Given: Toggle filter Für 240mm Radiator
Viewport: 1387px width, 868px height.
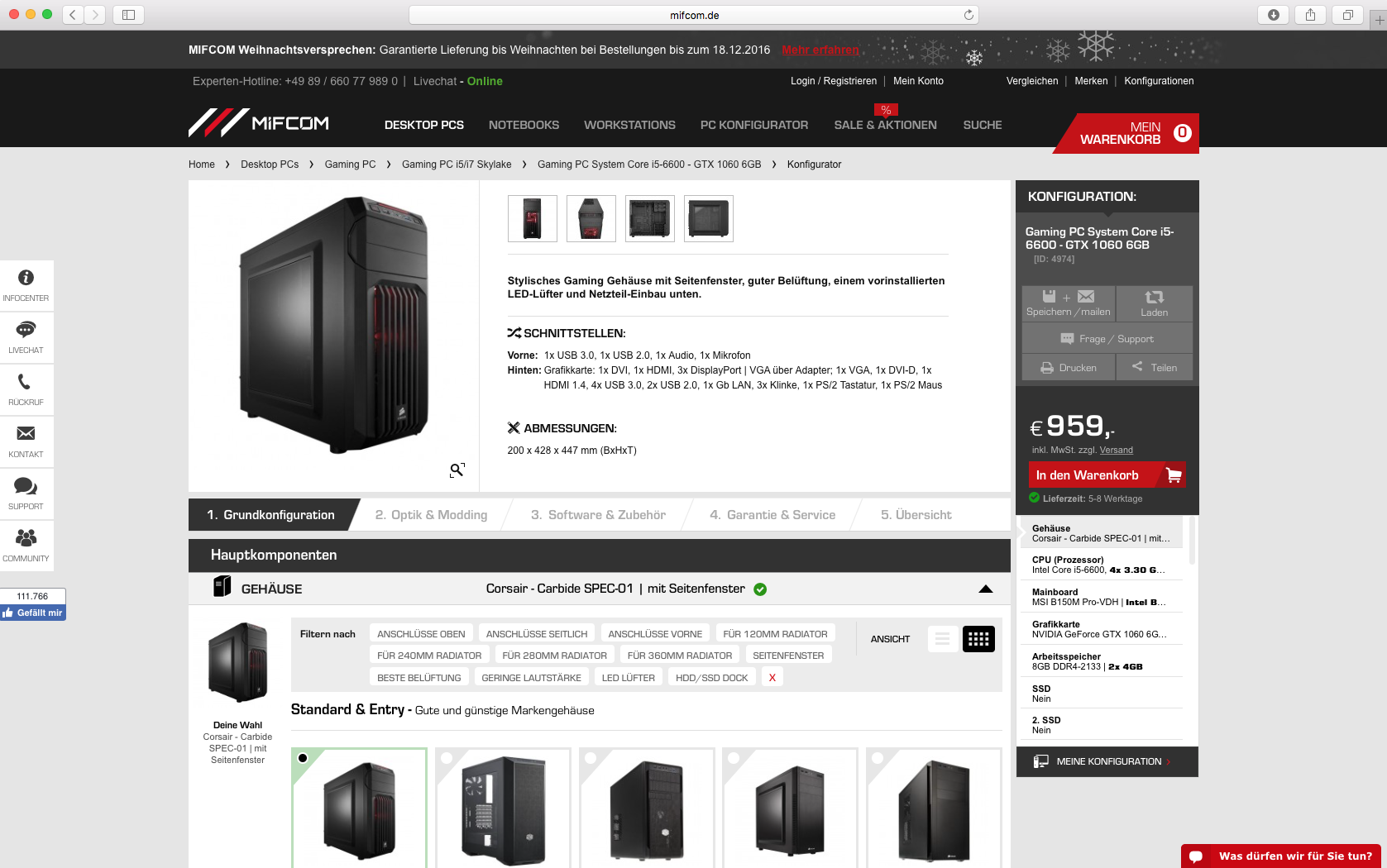Looking at the screenshot, I should click(429, 656).
